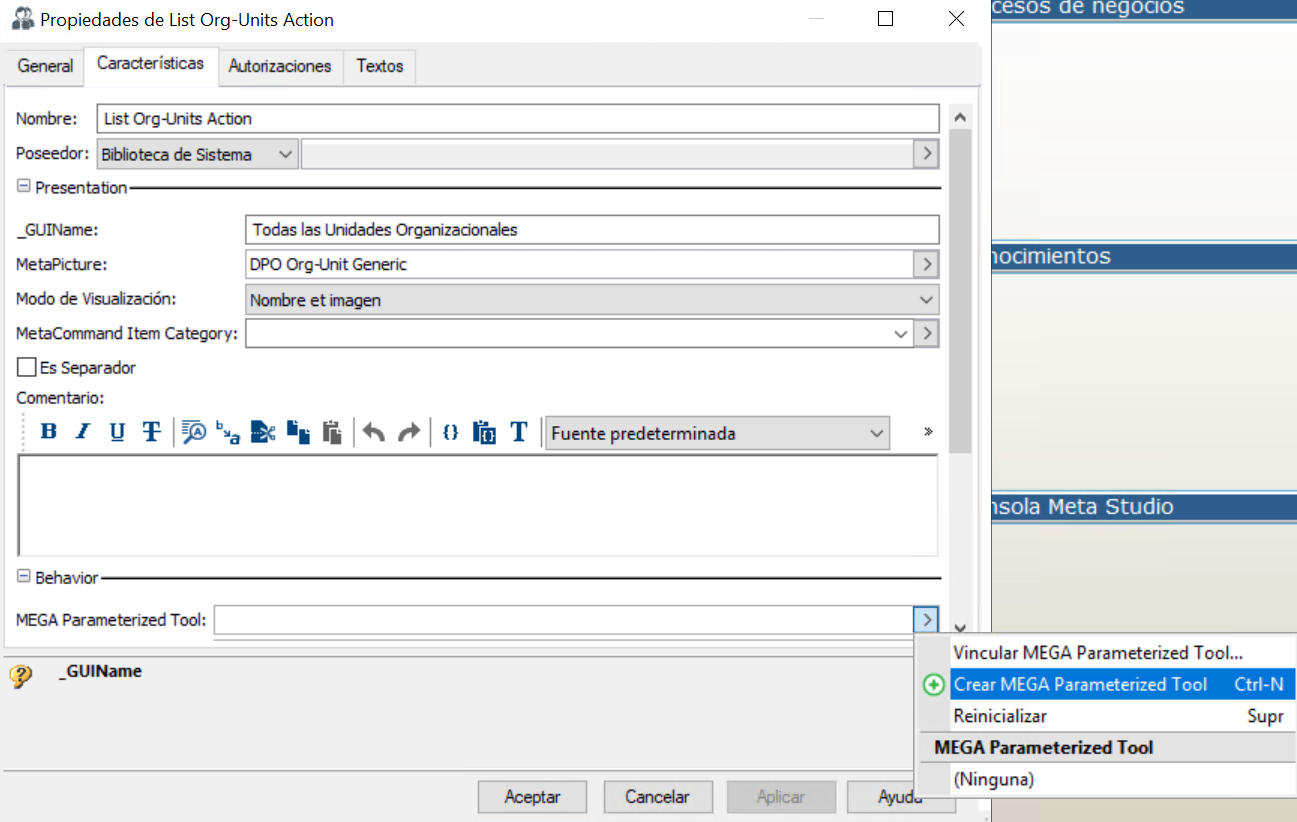Toggle bold formatting in the comment toolbar
The image size is (1297, 822).
(48, 432)
